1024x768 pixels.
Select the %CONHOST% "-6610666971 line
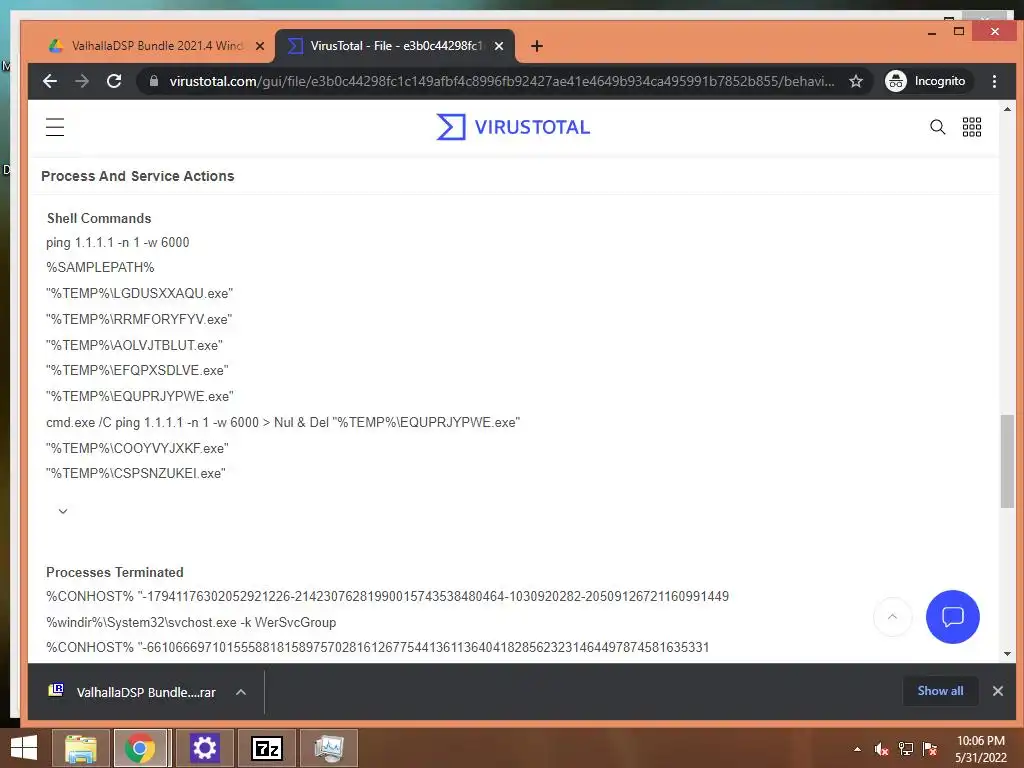[377, 647]
